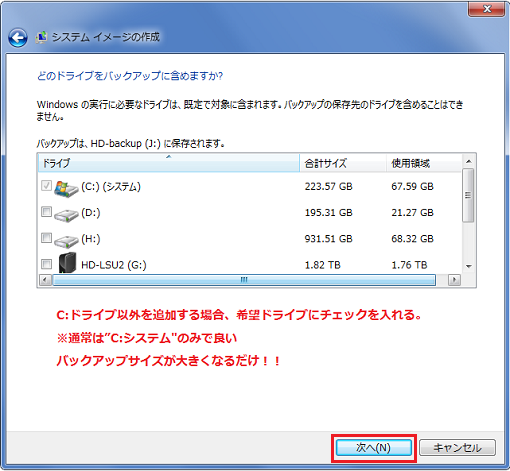Select the HD-LSU2 (G:) external drive icon
The width and height of the screenshot is (510, 471).
(67, 263)
